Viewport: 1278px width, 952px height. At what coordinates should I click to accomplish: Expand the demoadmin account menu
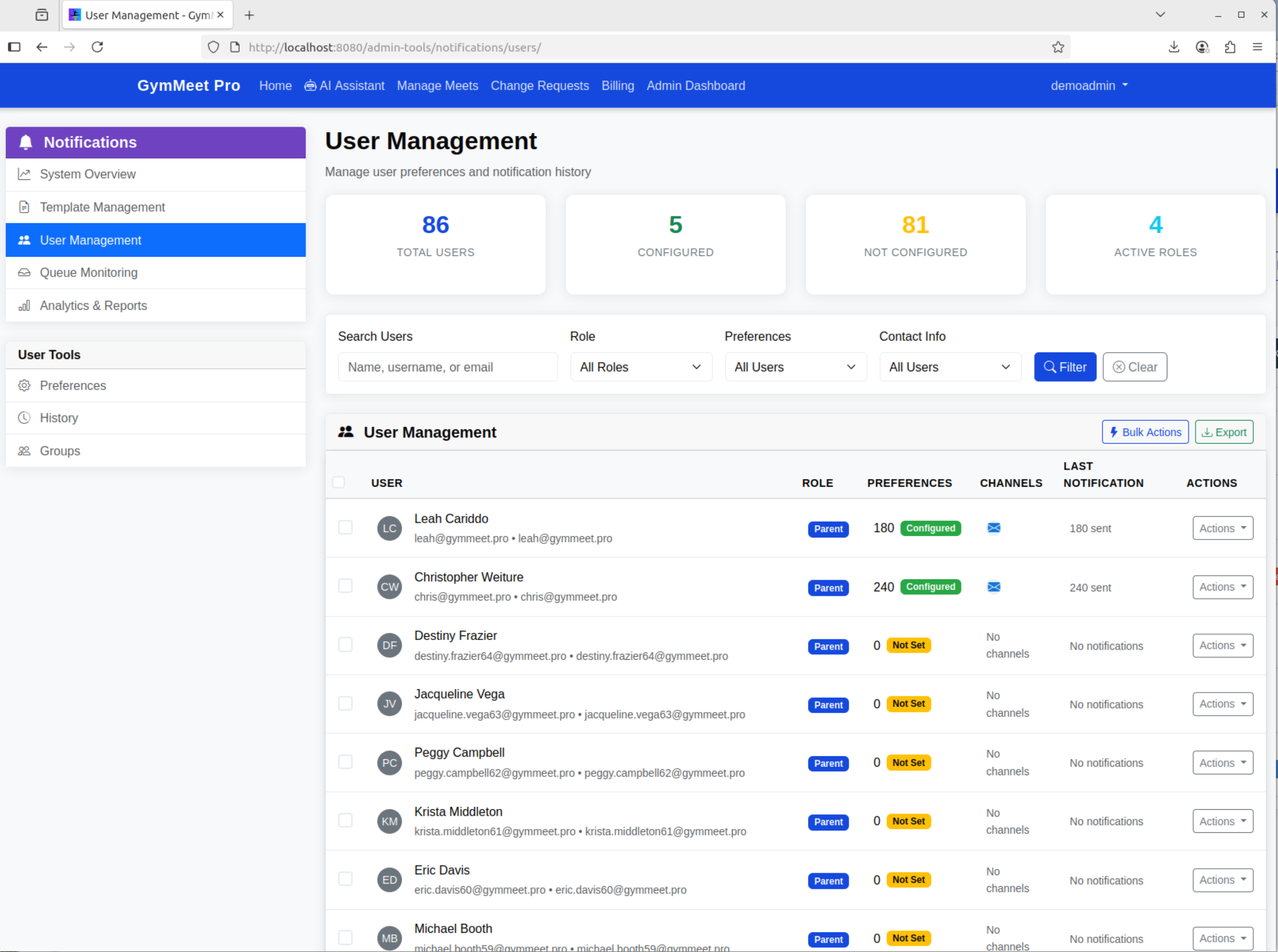click(1089, 86)
